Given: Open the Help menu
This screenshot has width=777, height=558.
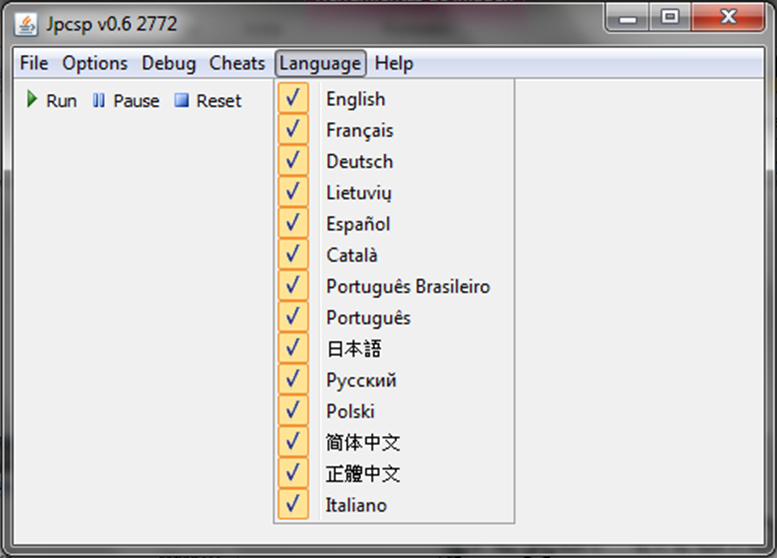Looking at the screenshot, I should click(393, 63).
